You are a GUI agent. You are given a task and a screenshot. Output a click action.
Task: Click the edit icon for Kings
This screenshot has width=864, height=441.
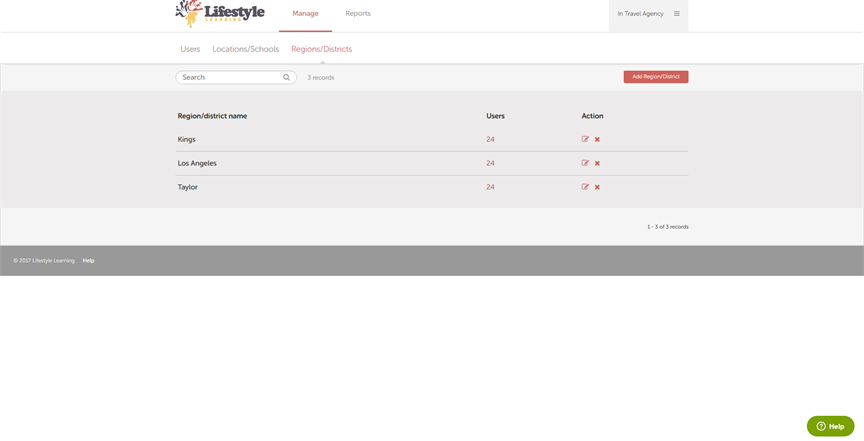585,139
